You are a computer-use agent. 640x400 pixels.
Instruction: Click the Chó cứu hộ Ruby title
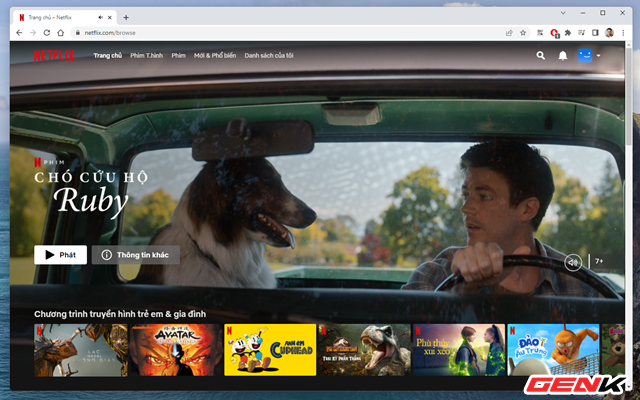[91, 193]
